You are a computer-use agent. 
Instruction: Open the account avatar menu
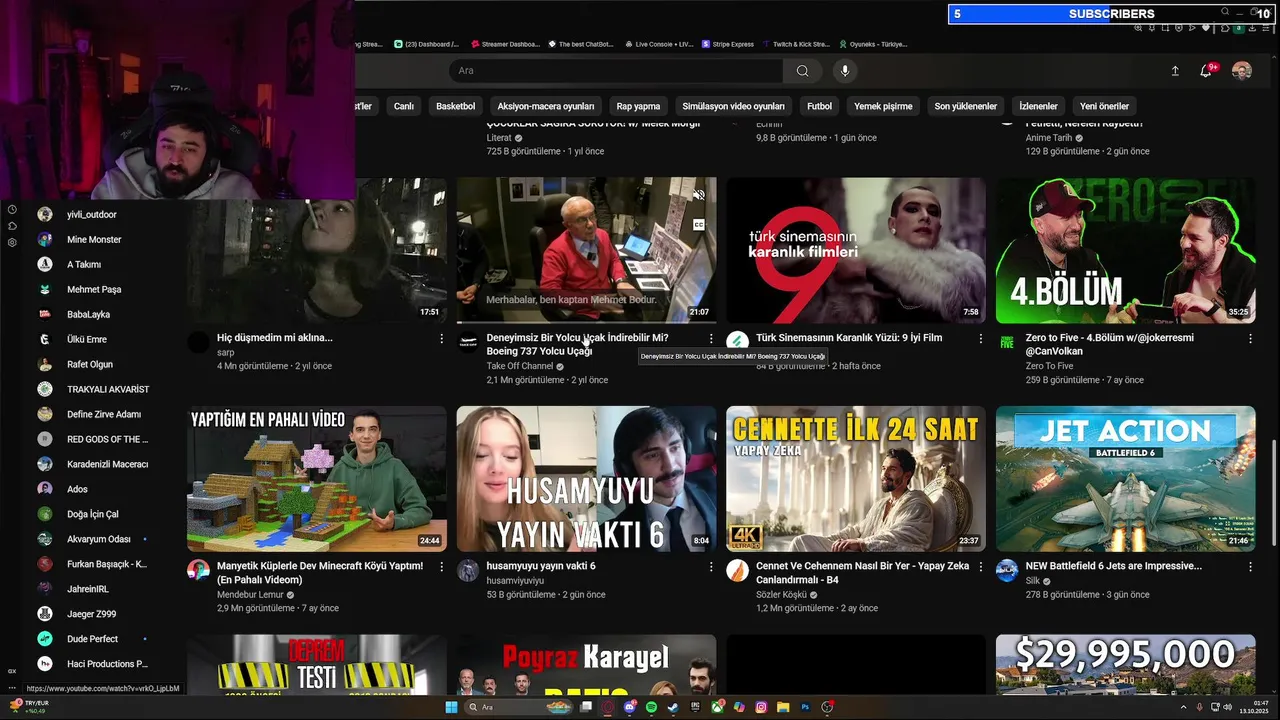[1241, 71]
